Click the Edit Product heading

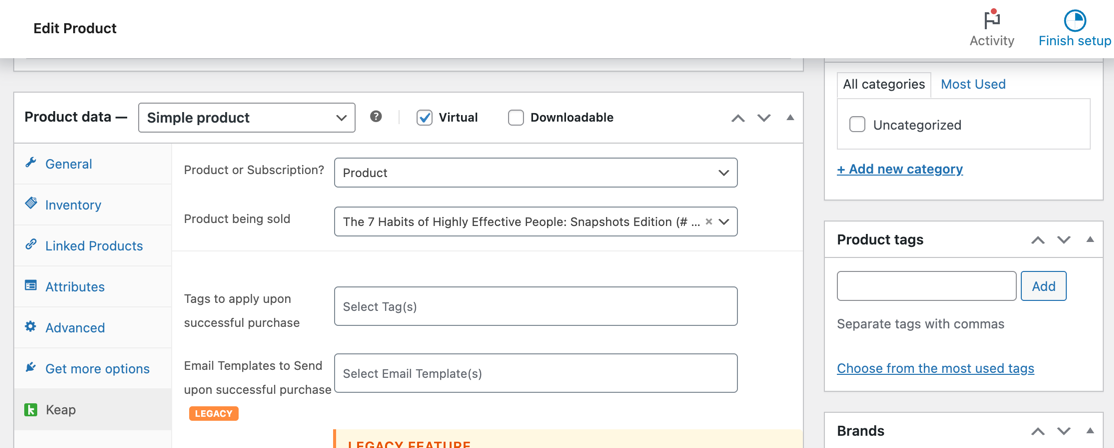pos(75,28)
